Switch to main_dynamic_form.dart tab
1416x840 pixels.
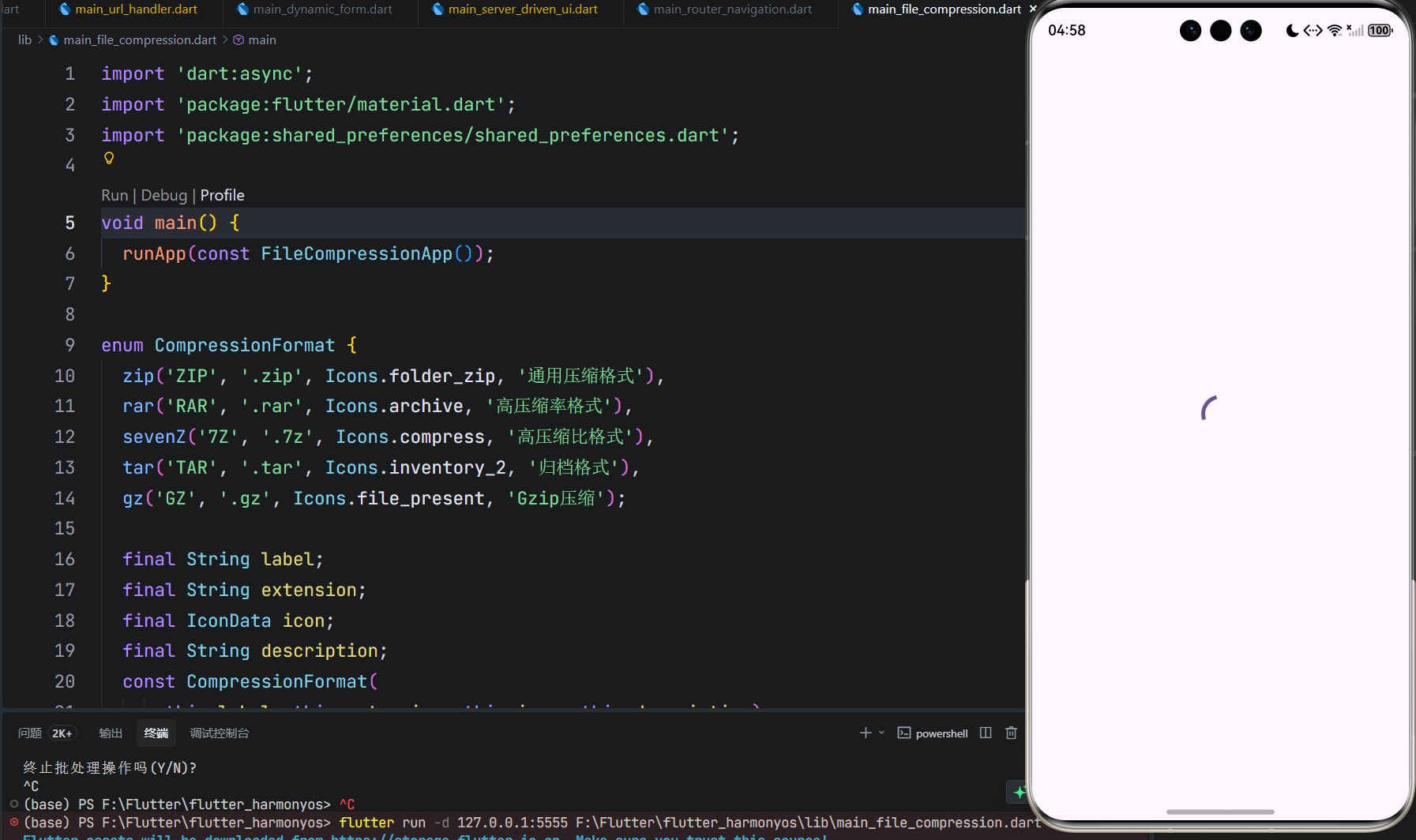(315, 9)
